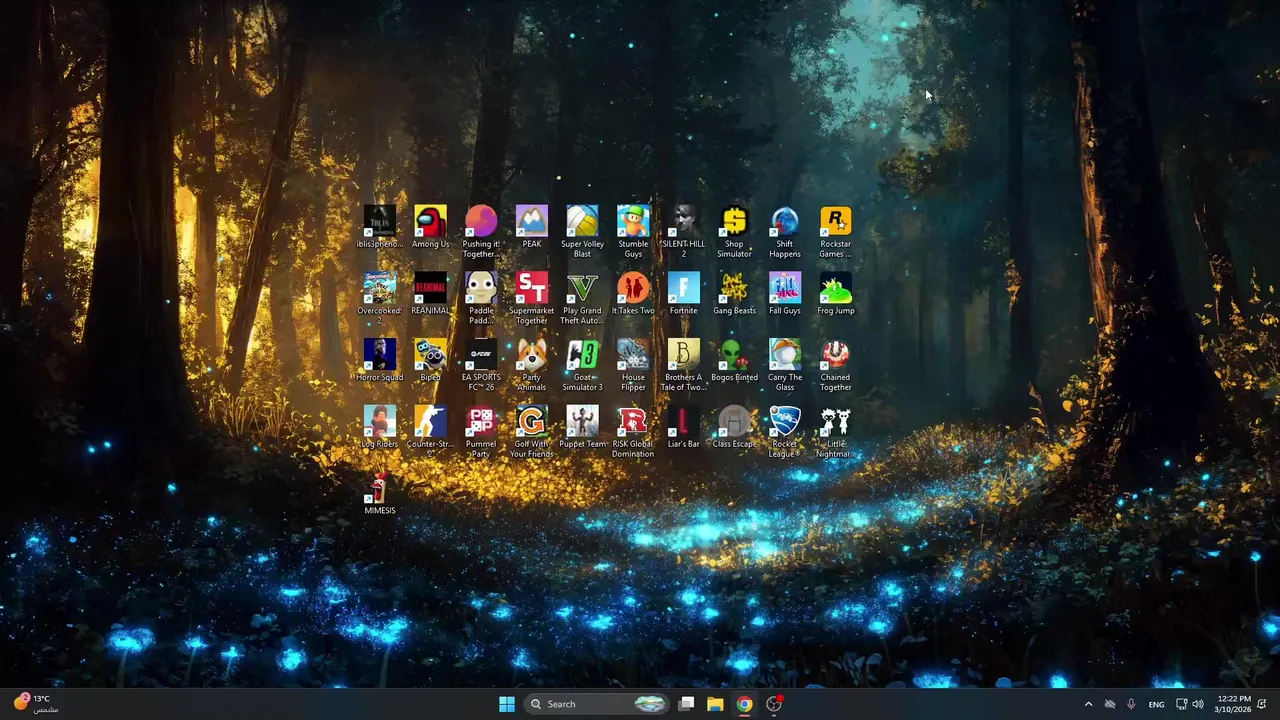The image size is (1280, 720).
Task: Select the Goat Simulator 3 shortcut
Action: coord(582,365)
